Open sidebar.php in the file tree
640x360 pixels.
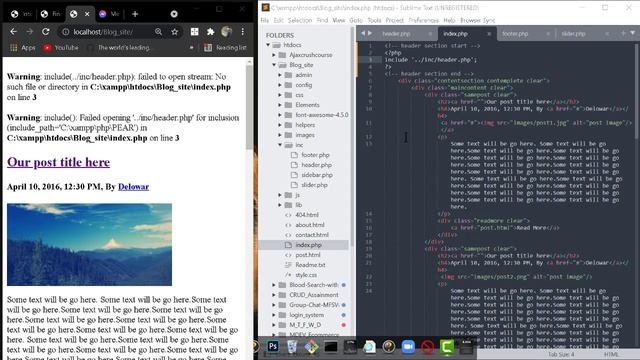click(x=317, y=175)
